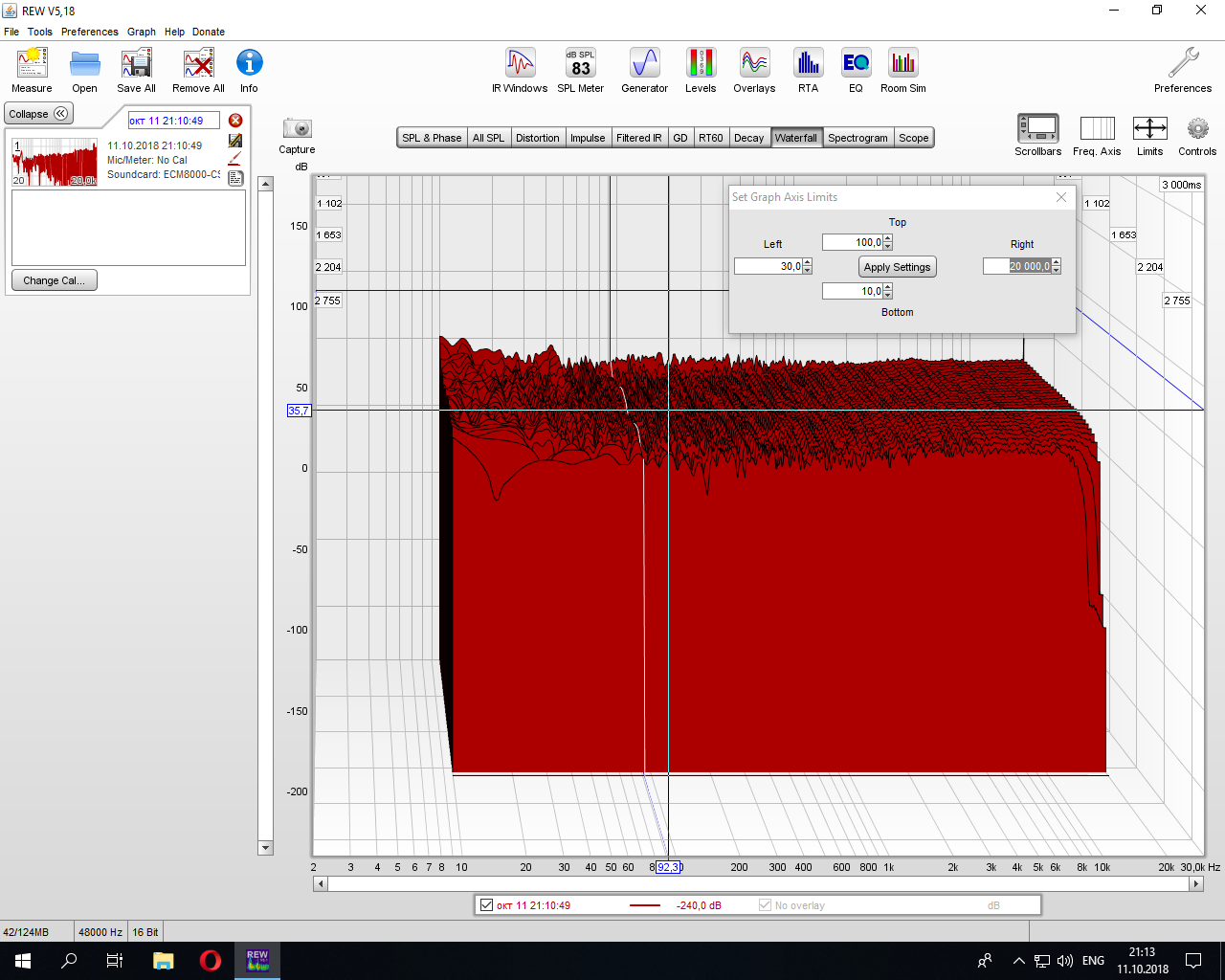Image resolution: width=1225 pixels, height=980 pixels.
Task: Decrease the Left limit value stepper
Action: click(x=808, y=270)
